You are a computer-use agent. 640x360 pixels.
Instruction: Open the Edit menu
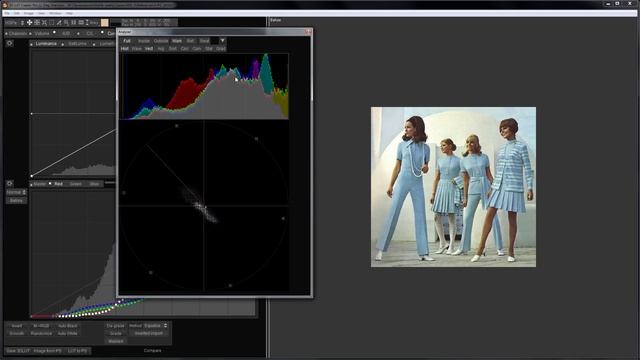(17, 13)
